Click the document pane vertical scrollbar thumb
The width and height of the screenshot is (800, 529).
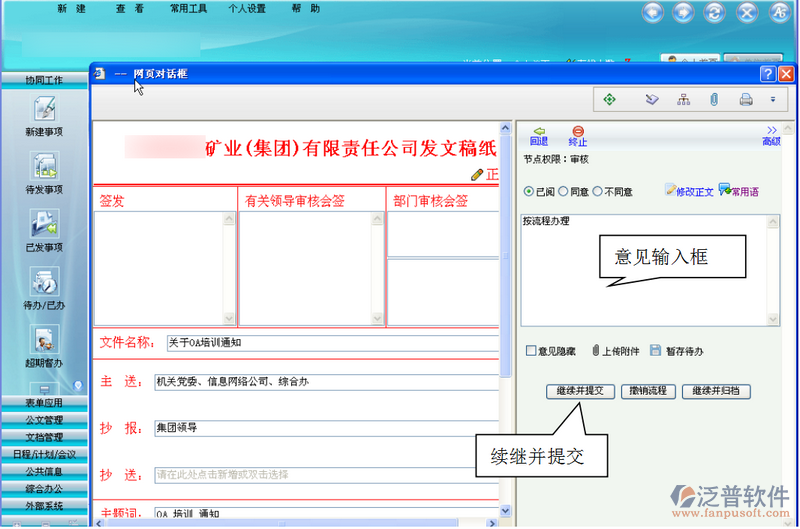[x=505, y=256]
